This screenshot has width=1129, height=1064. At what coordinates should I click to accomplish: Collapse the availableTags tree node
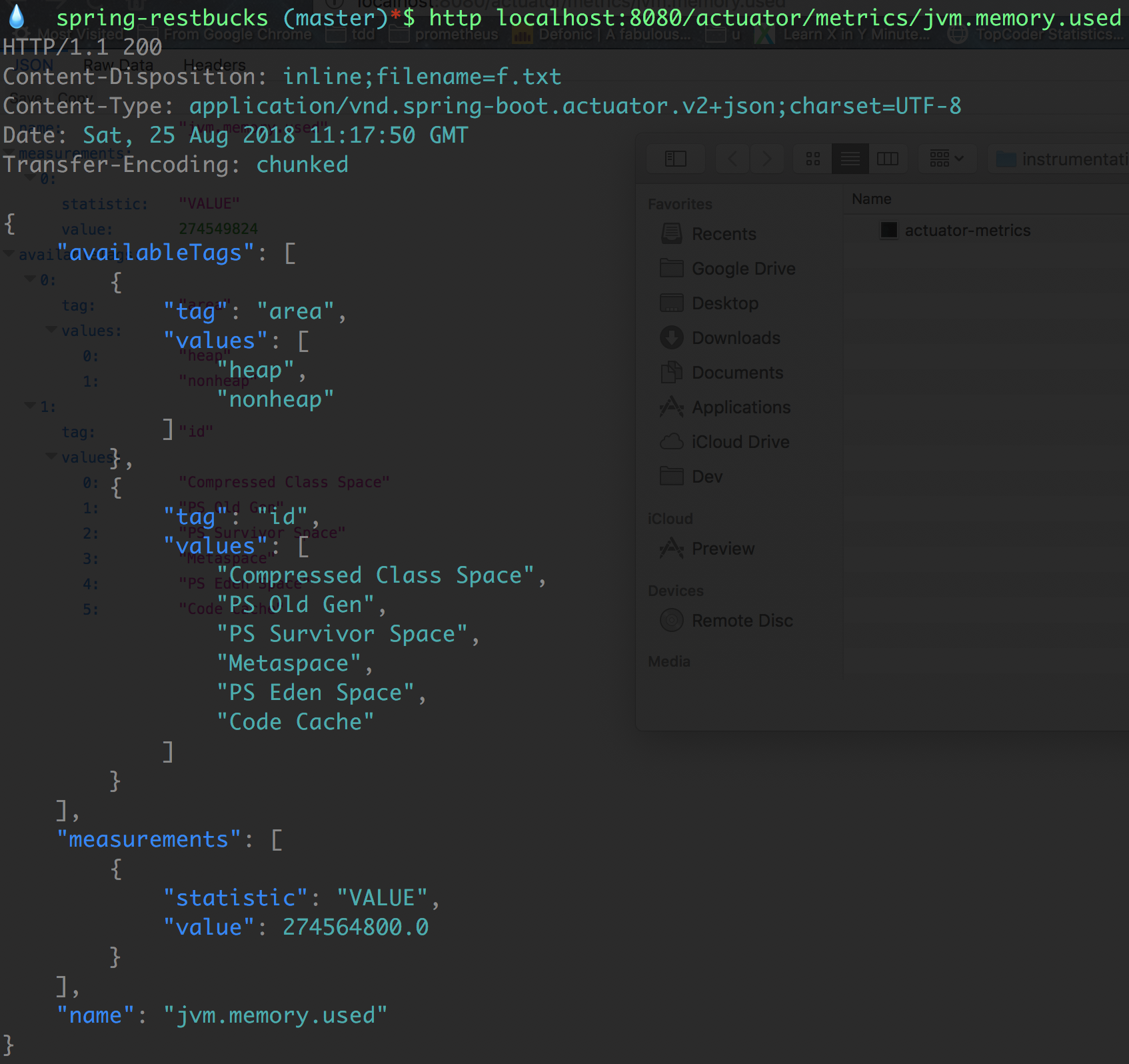(x=9, y=254)
